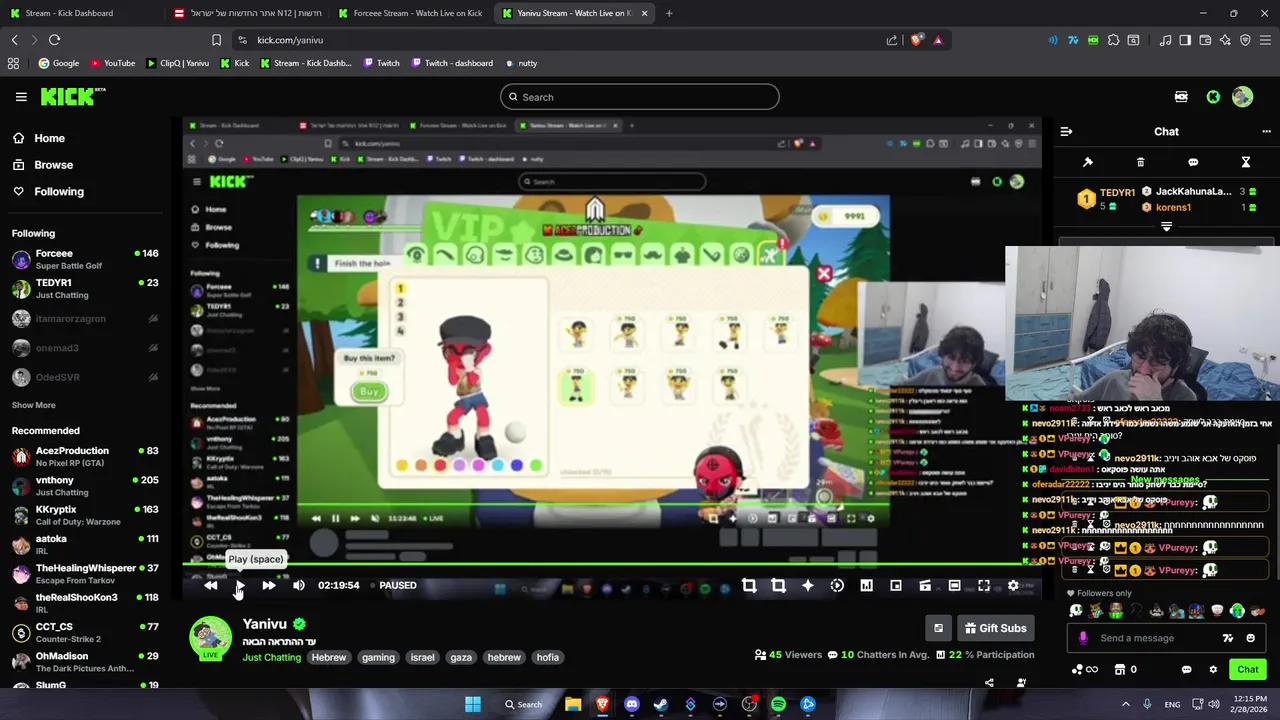Toggle theater mode in the player
The height and width of the screenshot is (720, 1280).
pyautogui.click(x=954, y=586)
